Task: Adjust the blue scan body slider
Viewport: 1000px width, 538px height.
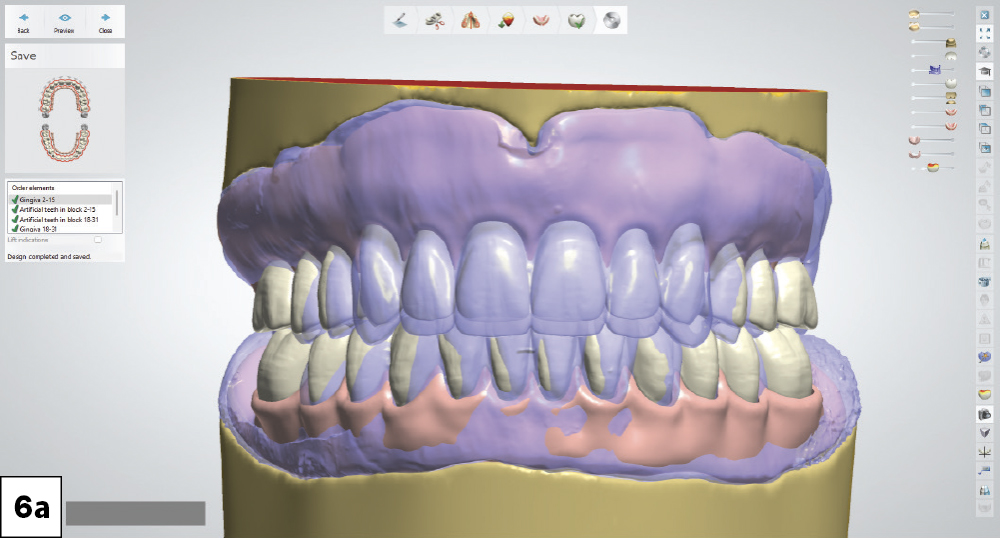Action: (934, 69)
